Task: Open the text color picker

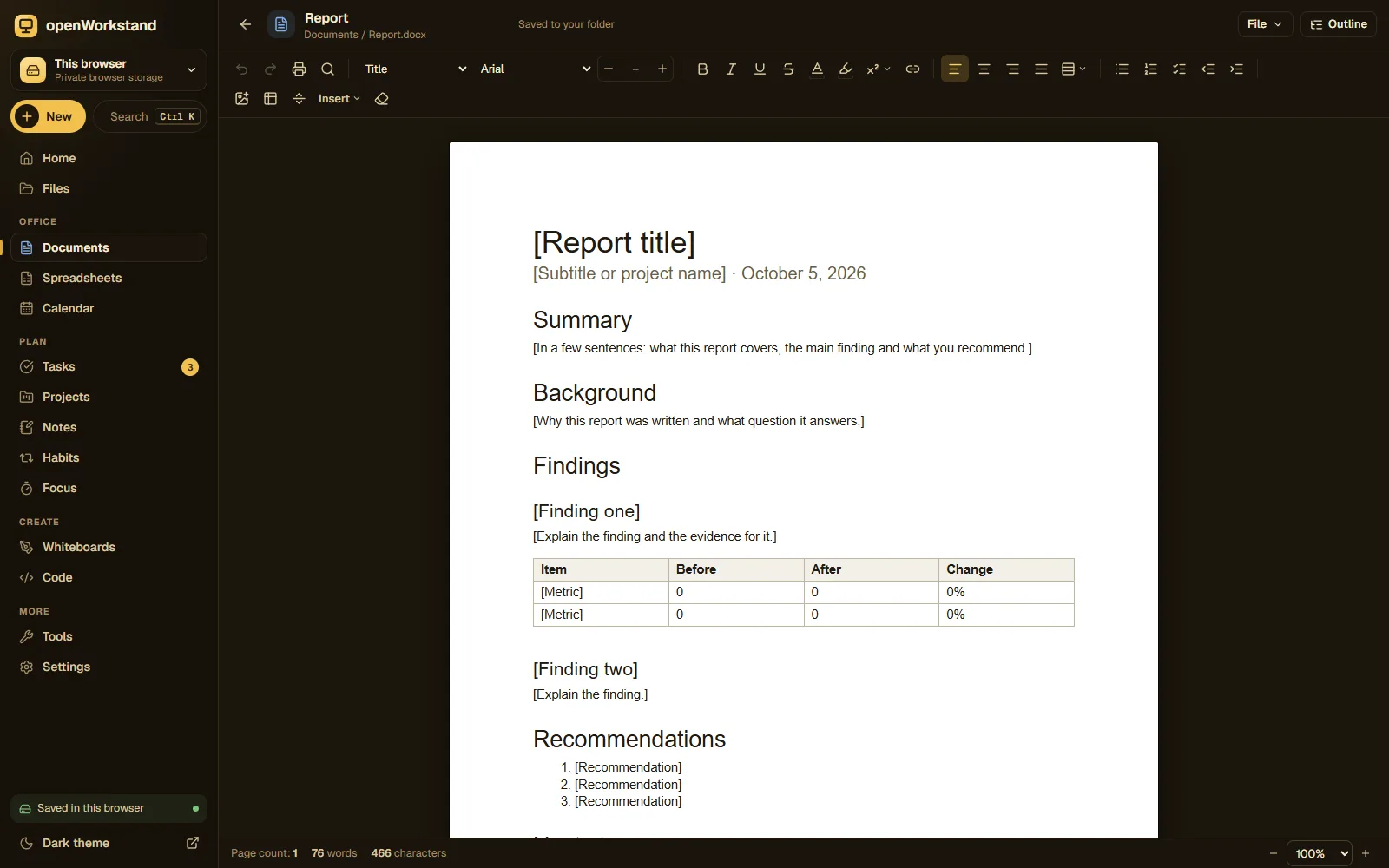Action: [817, 69]
